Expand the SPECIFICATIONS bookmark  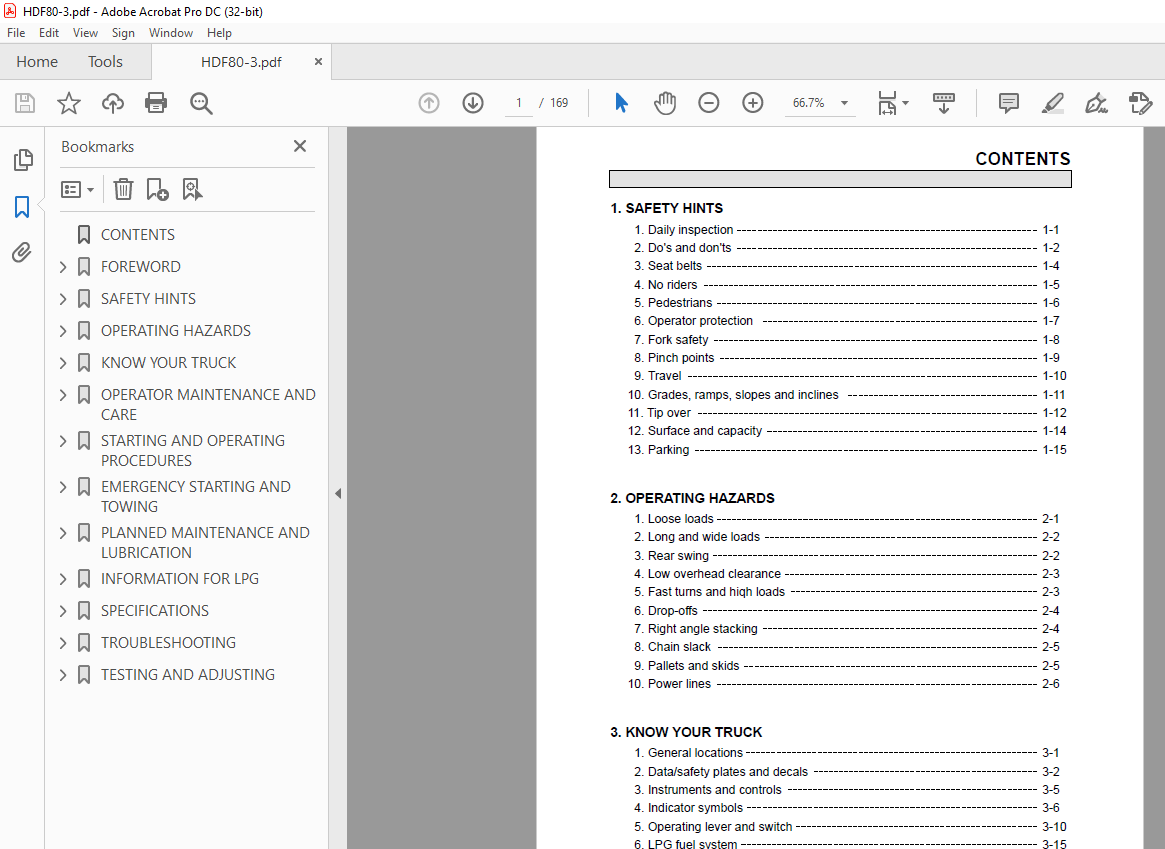(x=63, y=611)
